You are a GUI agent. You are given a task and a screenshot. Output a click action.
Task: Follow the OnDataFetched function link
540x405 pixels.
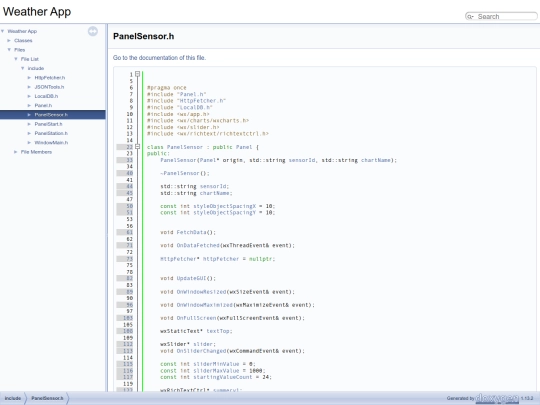pyautogui.click(x=198, y=246)
